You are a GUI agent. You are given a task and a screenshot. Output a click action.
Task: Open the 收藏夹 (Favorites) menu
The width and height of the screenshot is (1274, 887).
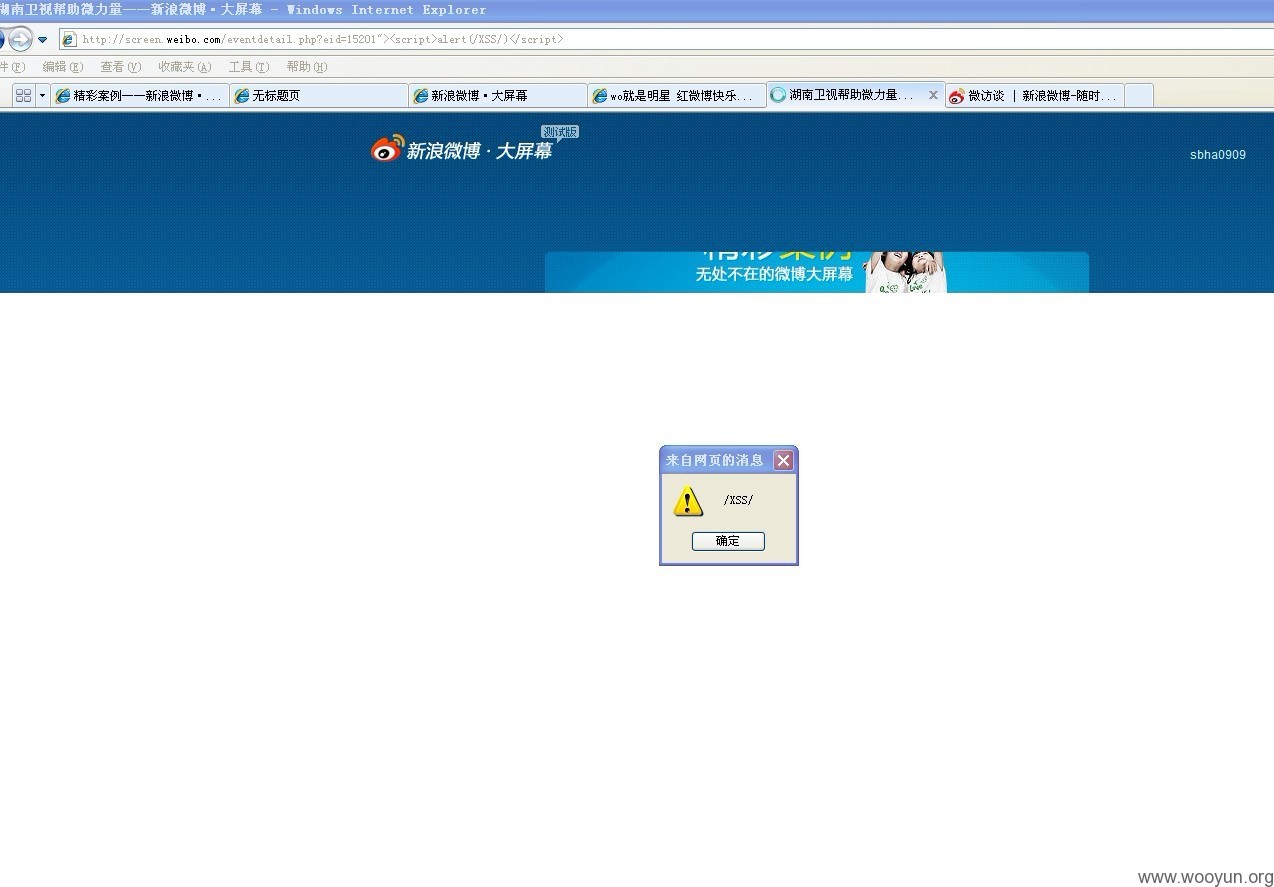(185, 67)
